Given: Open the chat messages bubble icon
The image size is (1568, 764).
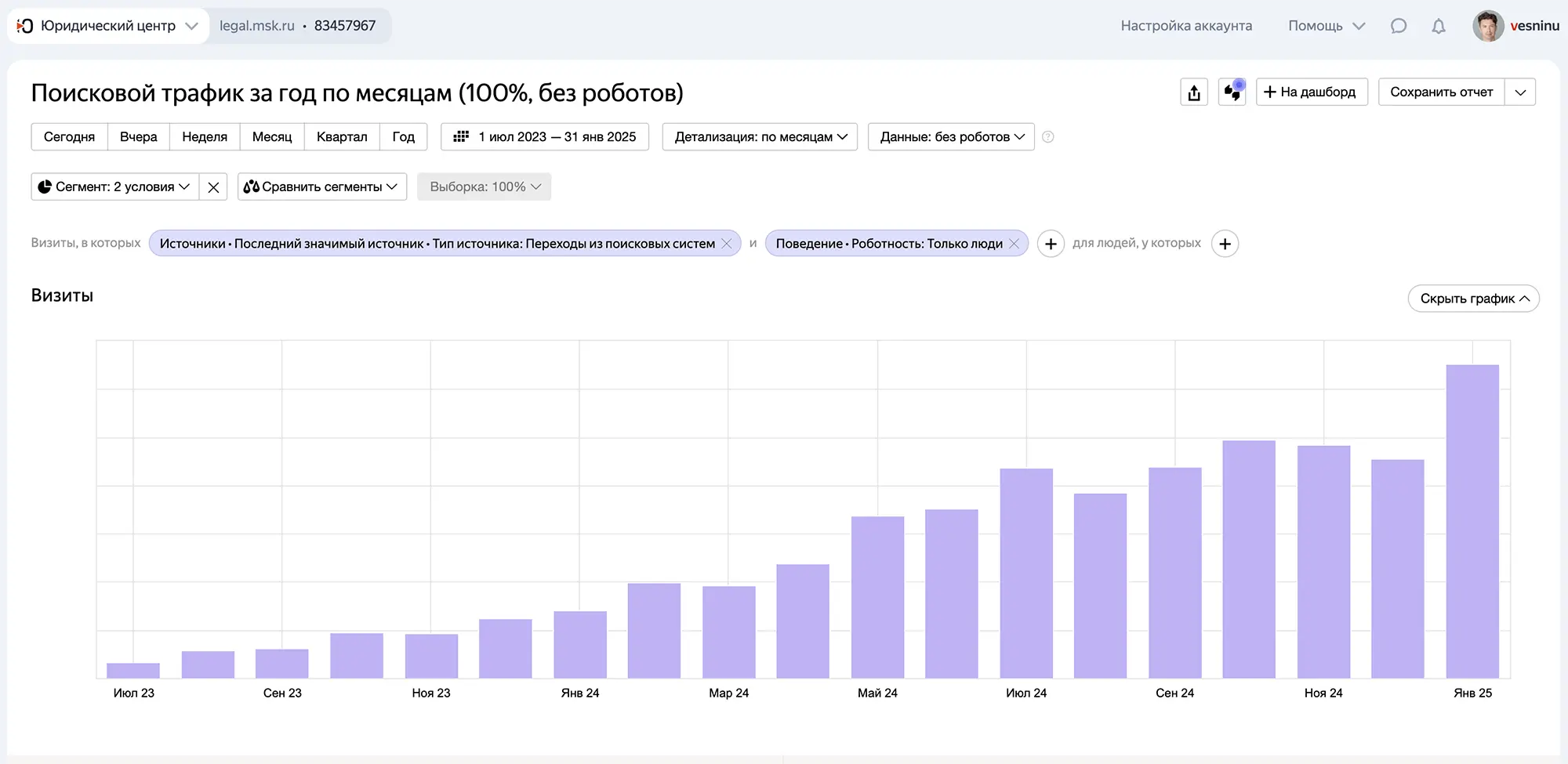Looking at the screenshot, I should click(1398, 26).
